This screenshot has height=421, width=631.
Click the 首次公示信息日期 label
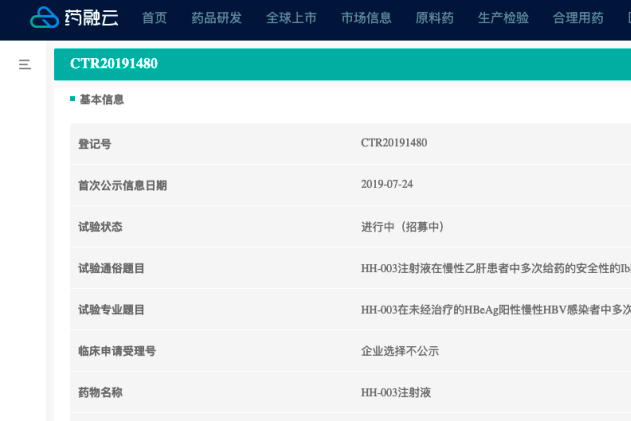tap(123, 186)
